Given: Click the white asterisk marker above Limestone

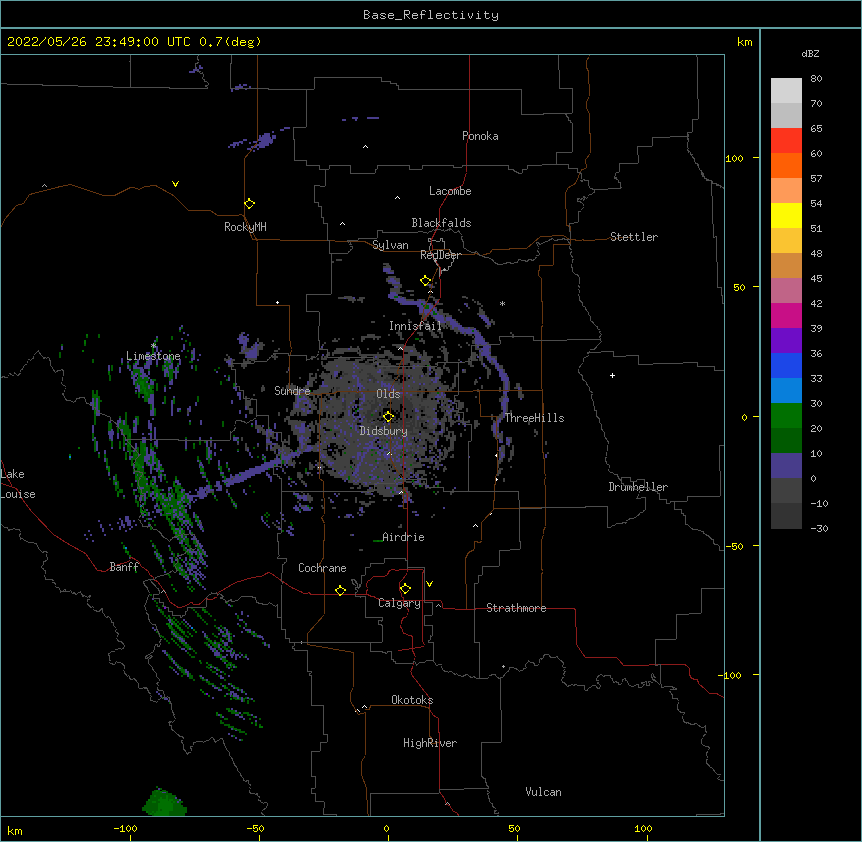Looking at the screenshot, I should click(154, 346).
